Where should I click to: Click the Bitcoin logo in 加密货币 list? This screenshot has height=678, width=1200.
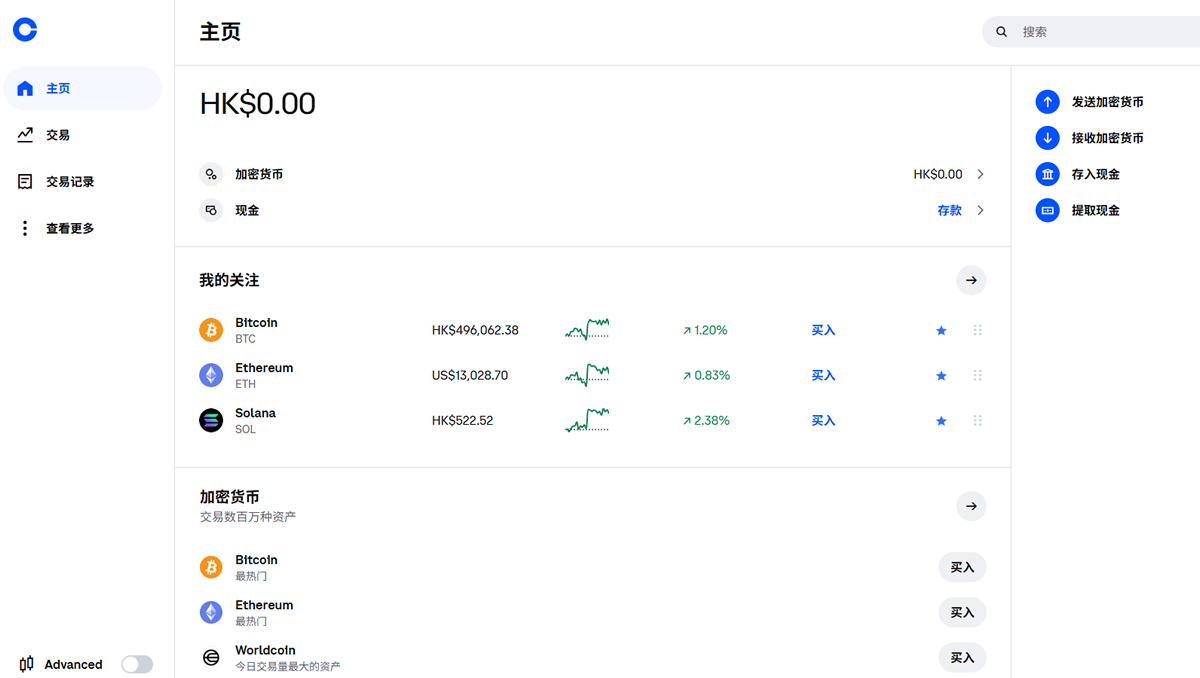pos(211,567)
